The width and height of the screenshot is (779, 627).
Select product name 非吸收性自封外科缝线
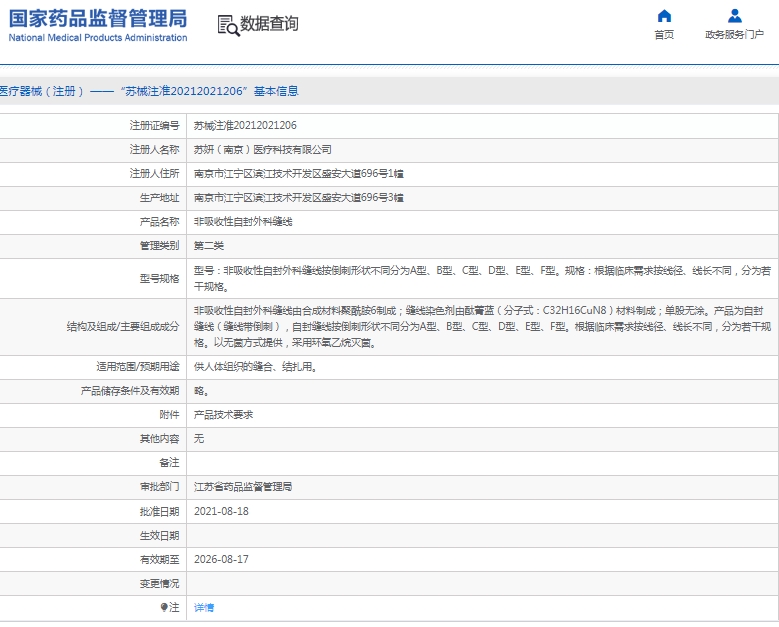243,222
